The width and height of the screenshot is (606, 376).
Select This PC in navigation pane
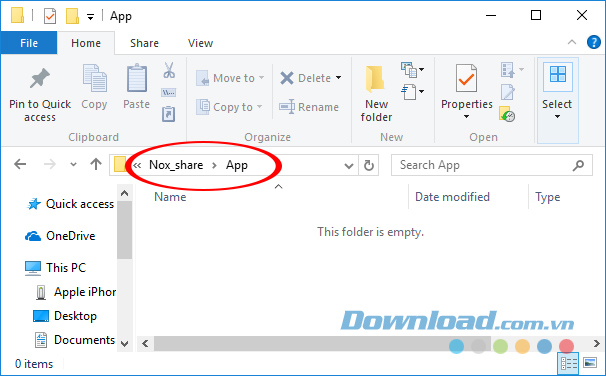55,267
